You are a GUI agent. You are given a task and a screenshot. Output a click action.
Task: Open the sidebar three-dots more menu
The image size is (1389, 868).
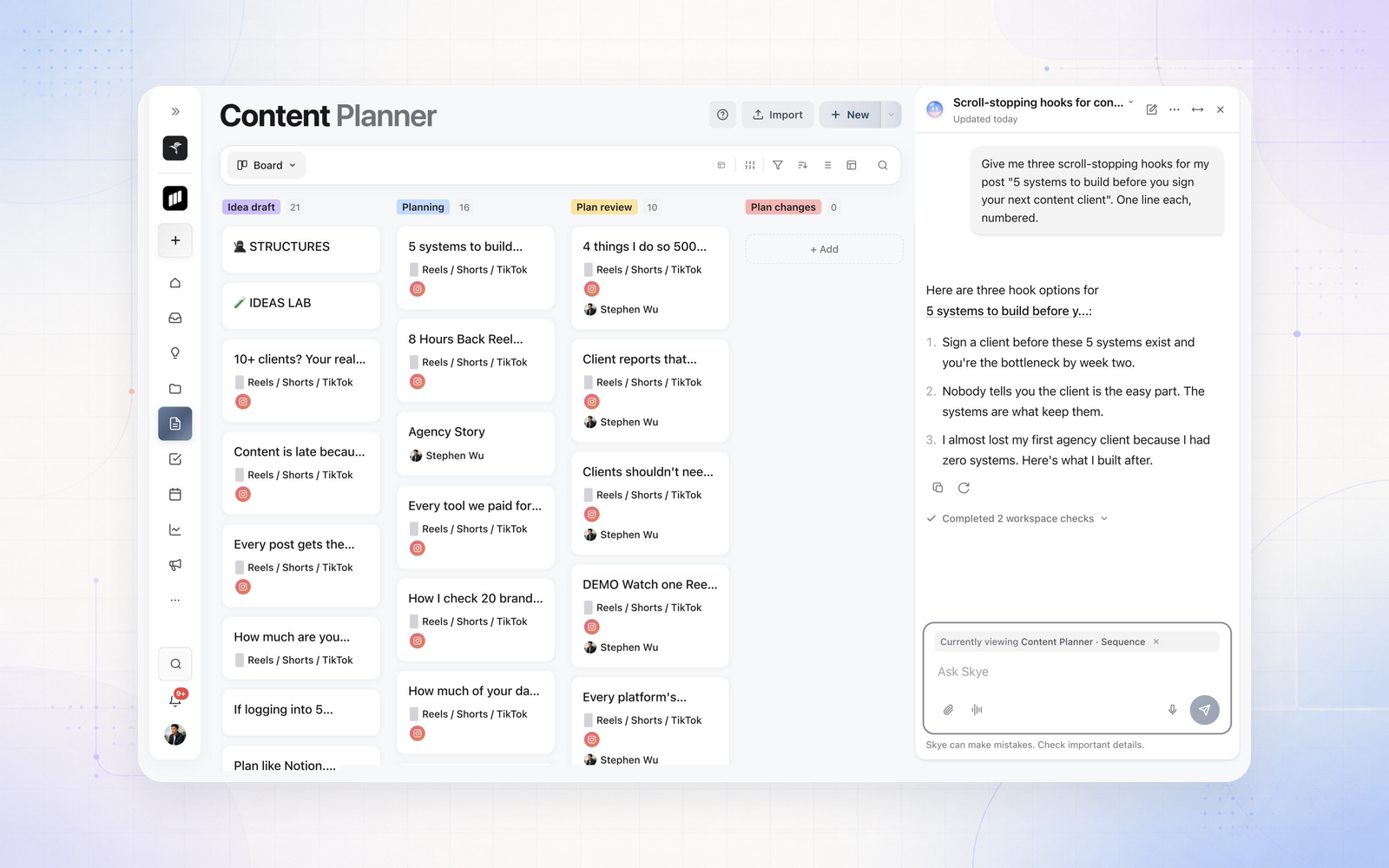pyautogui.click(x=175, y=600)
